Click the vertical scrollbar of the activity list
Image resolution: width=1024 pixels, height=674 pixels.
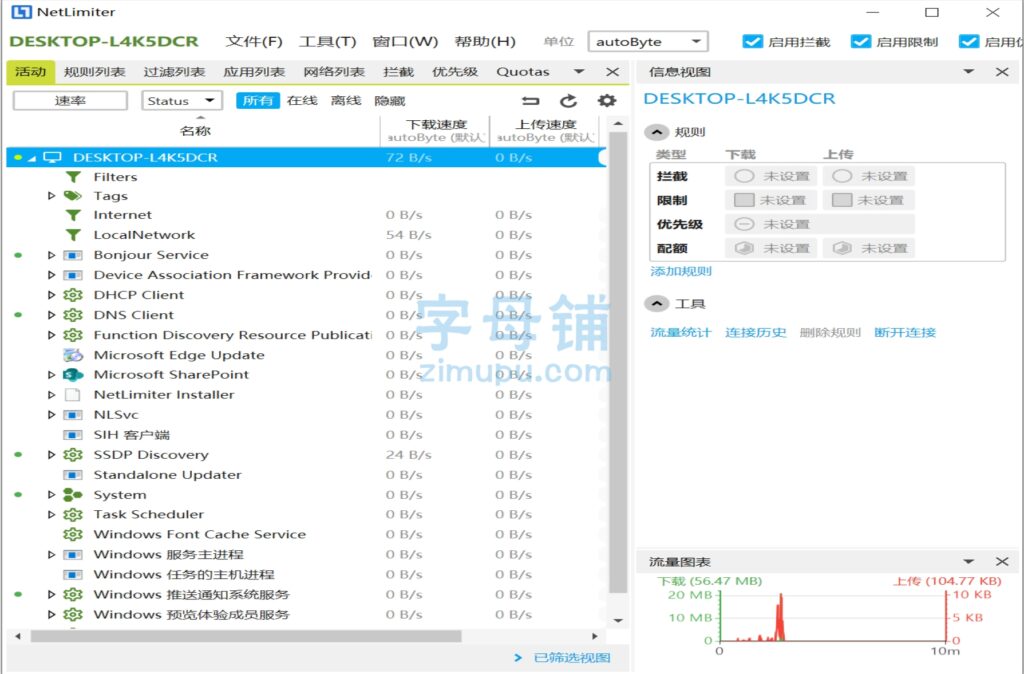[x=618, y=362]
